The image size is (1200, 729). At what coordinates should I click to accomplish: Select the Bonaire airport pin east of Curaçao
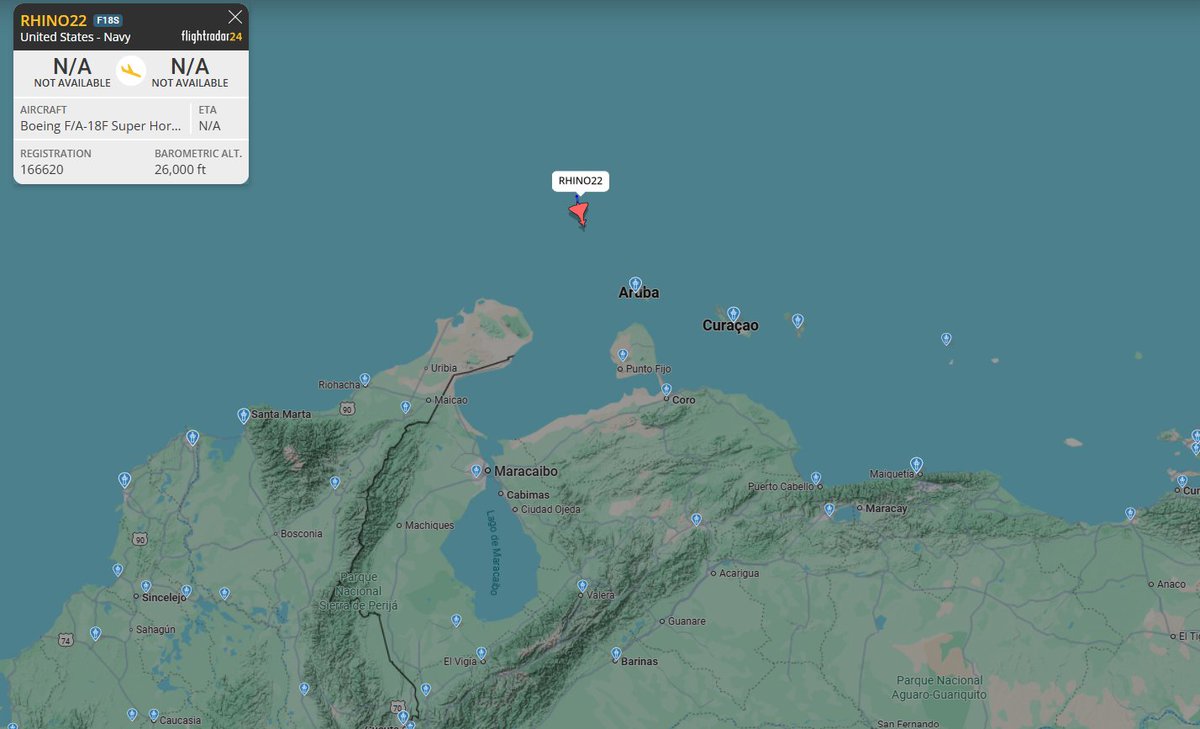coord(797,320)
